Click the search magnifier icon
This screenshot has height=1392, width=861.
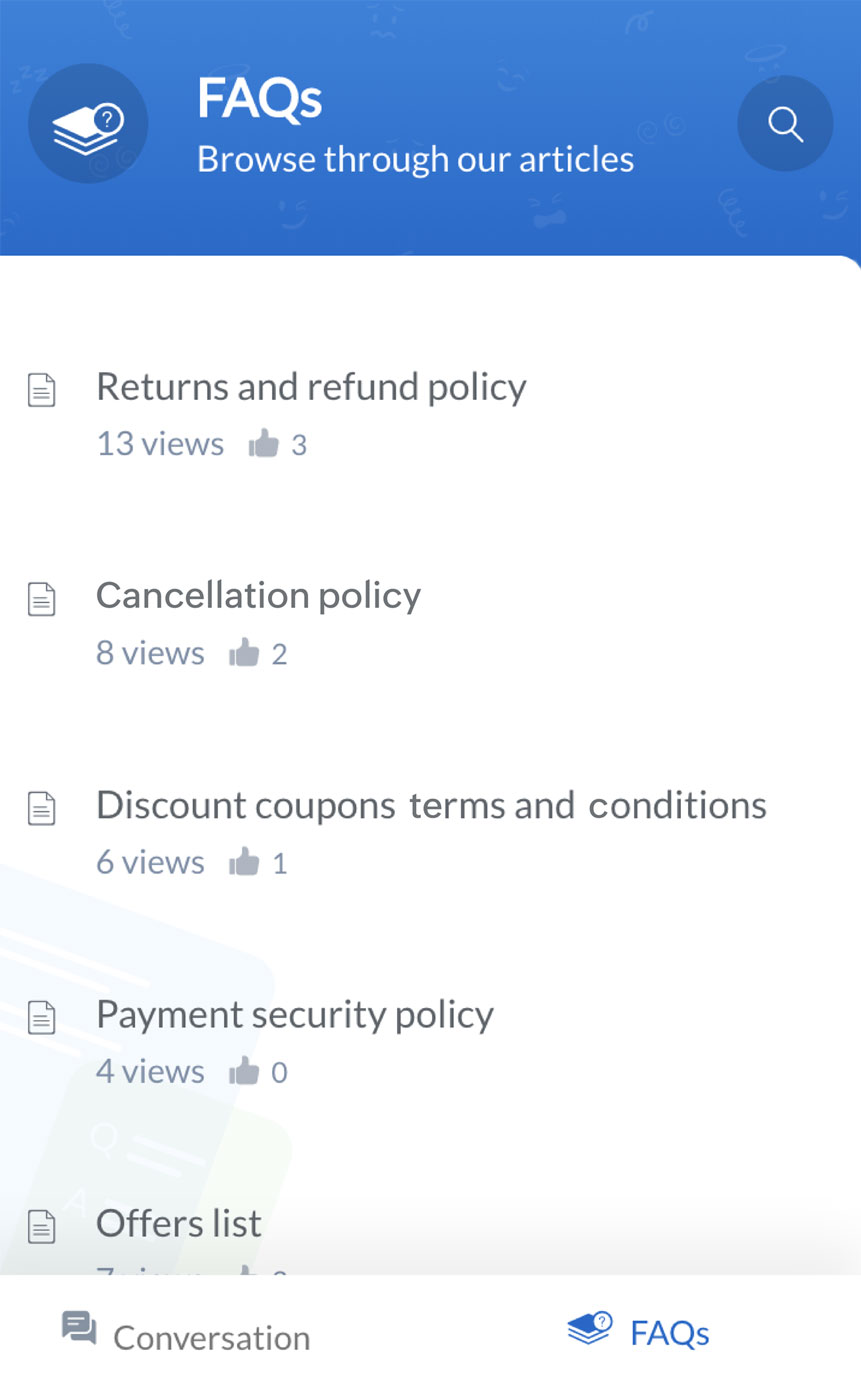tap(785, 124)
